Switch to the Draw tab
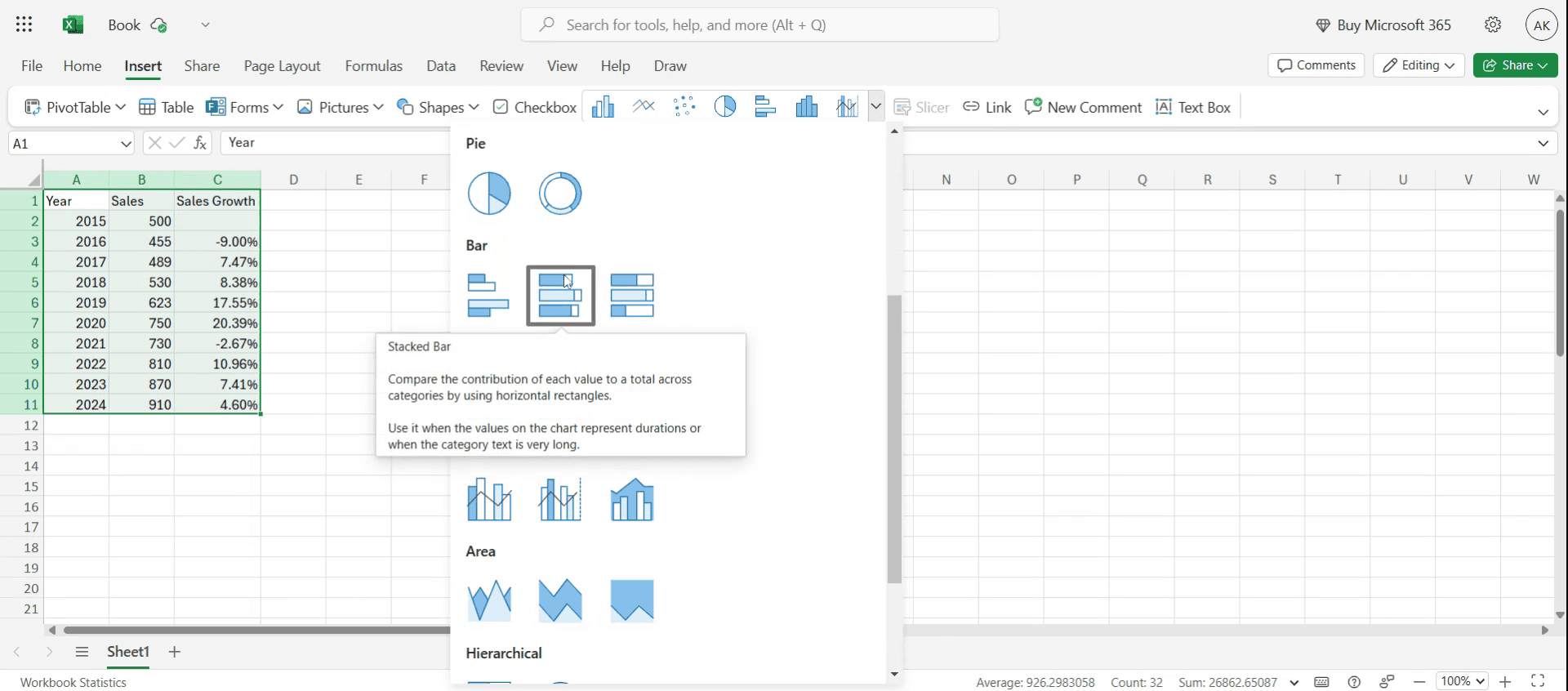1568x691 pixels. point(670,65)
